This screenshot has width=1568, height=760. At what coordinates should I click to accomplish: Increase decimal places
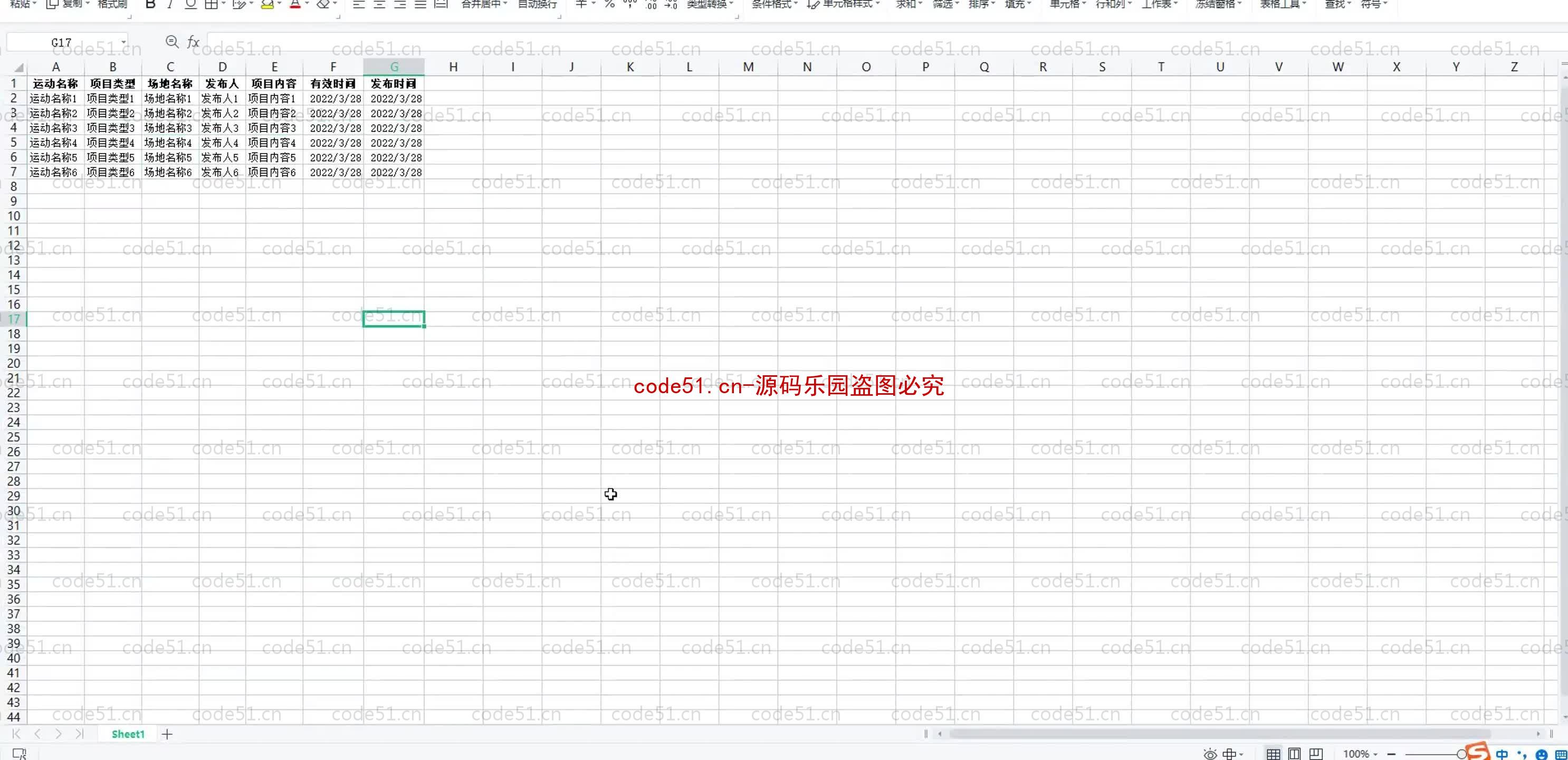[x=651, y=4]
